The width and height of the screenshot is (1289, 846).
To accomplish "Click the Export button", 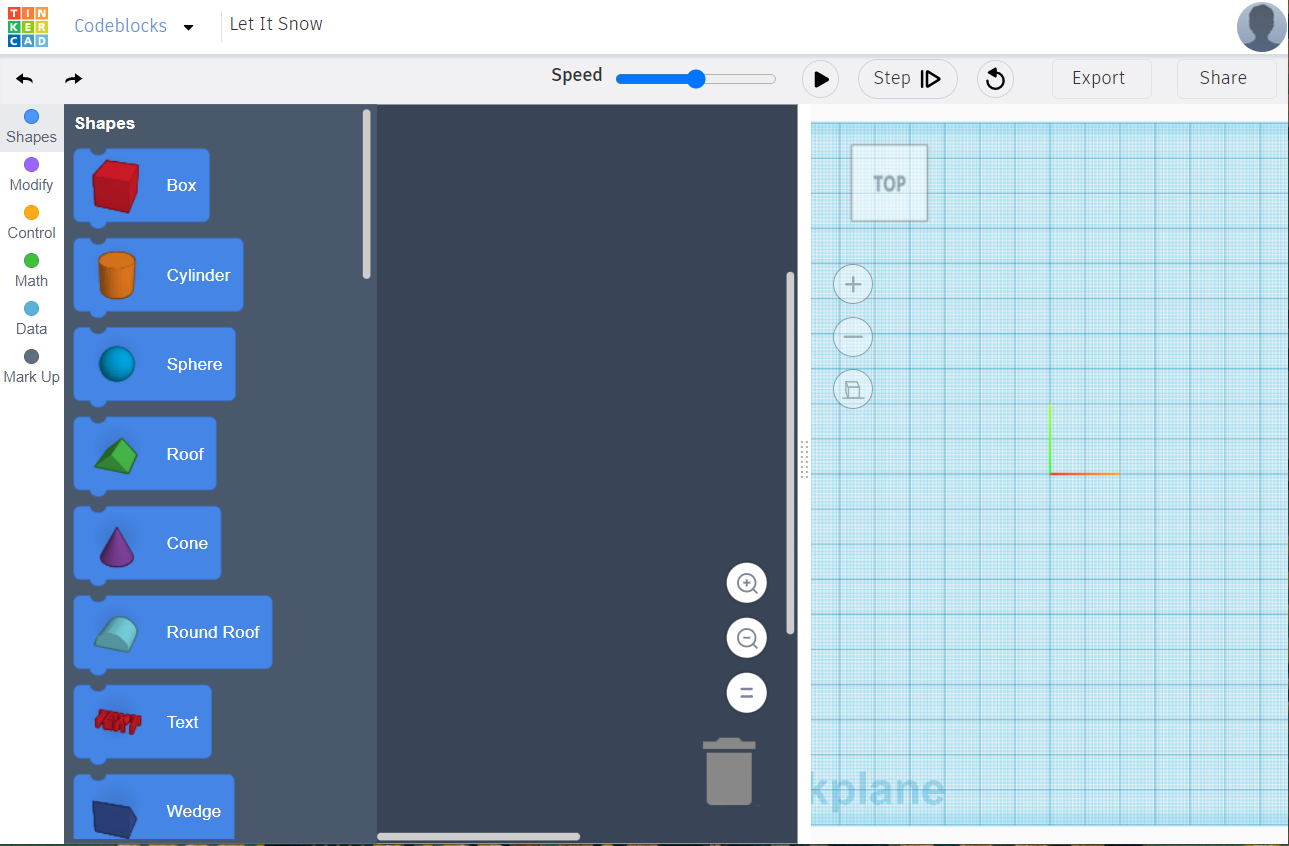I will (1101, 79).
